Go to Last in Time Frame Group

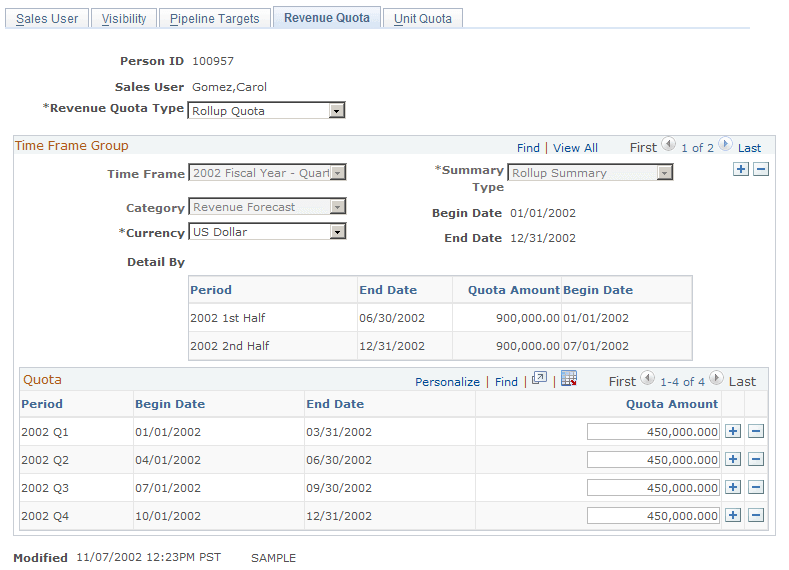click(749, 148)
